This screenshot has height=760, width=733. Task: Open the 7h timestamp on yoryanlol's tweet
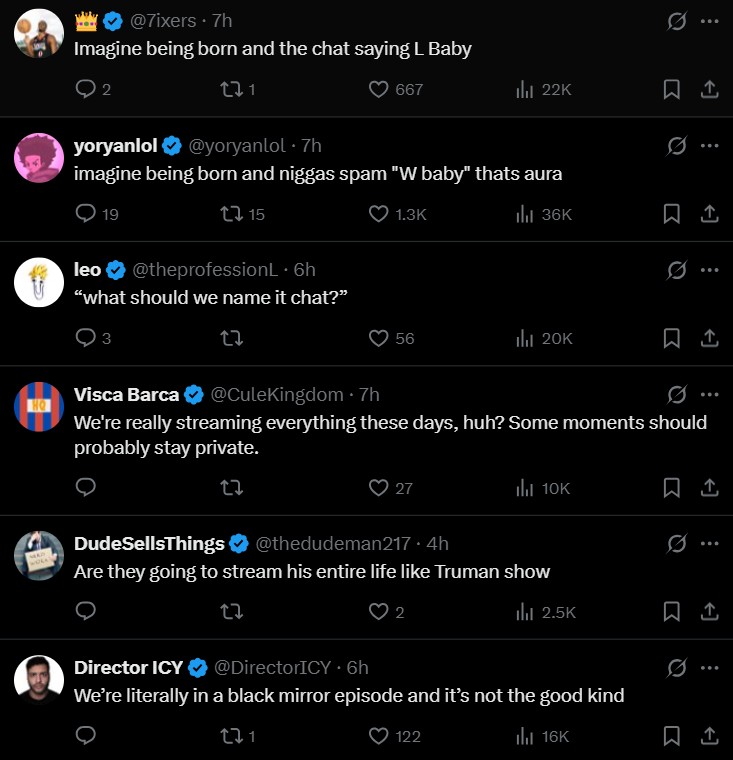[x=311, y=146]
